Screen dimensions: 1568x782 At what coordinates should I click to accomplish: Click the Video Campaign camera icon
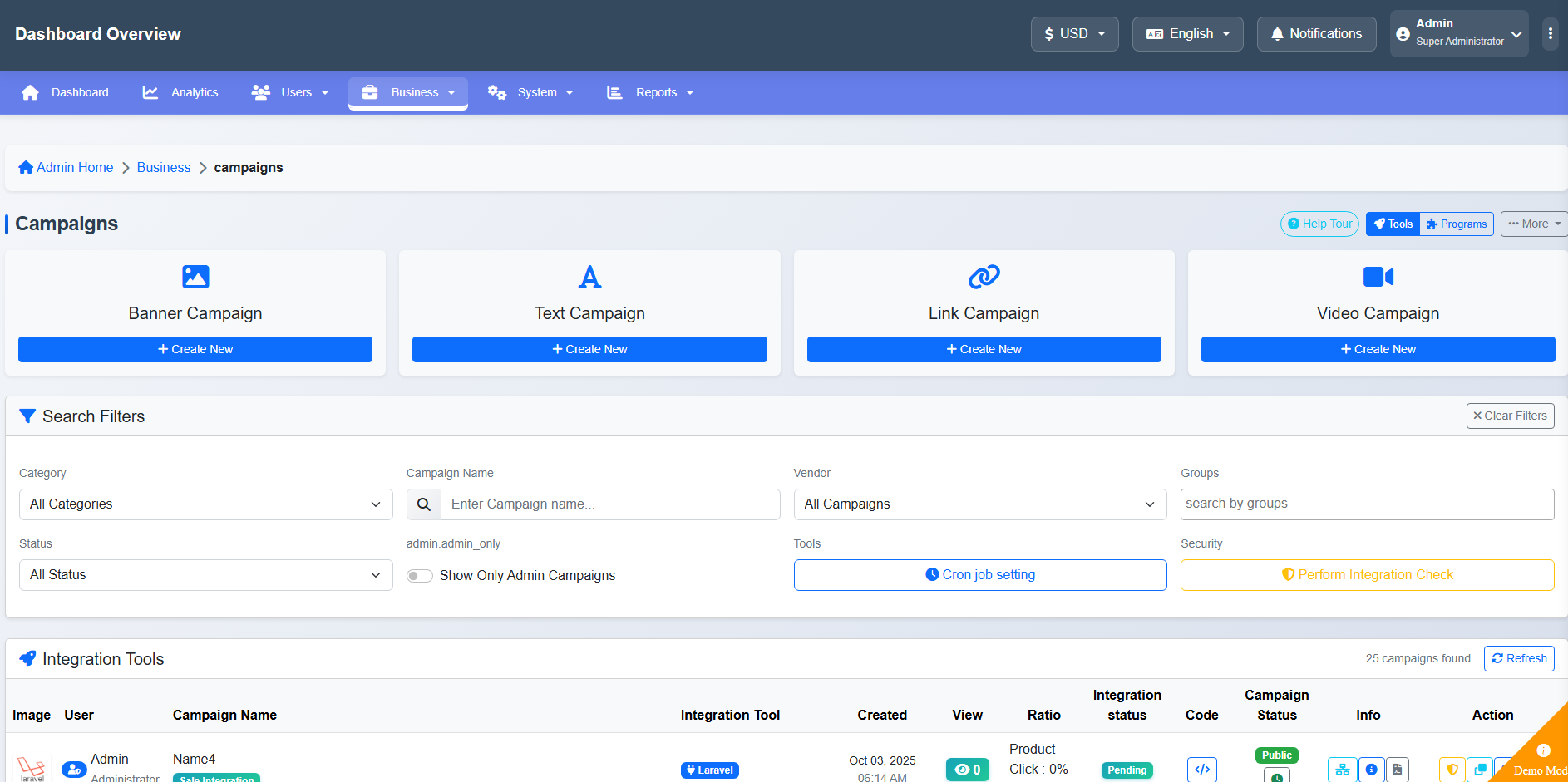pos(1378,276)
